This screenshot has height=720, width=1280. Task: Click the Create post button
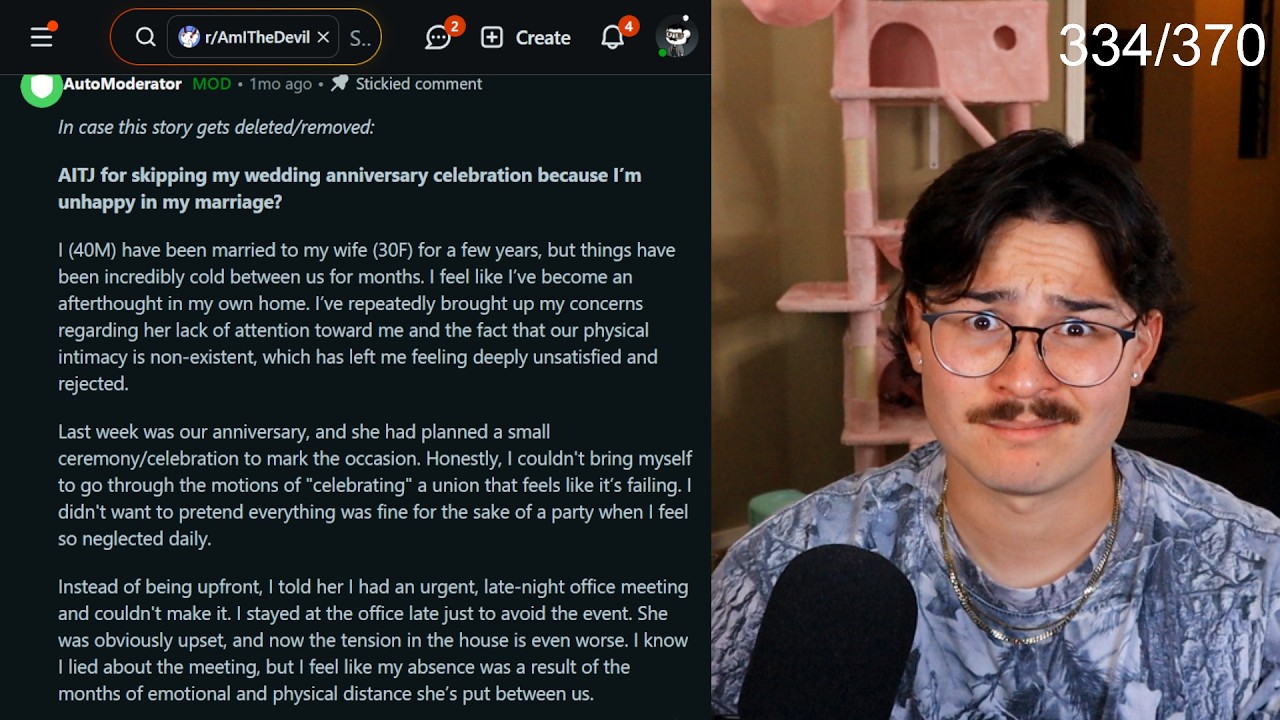pyautogui.click(x=525, y=37)
